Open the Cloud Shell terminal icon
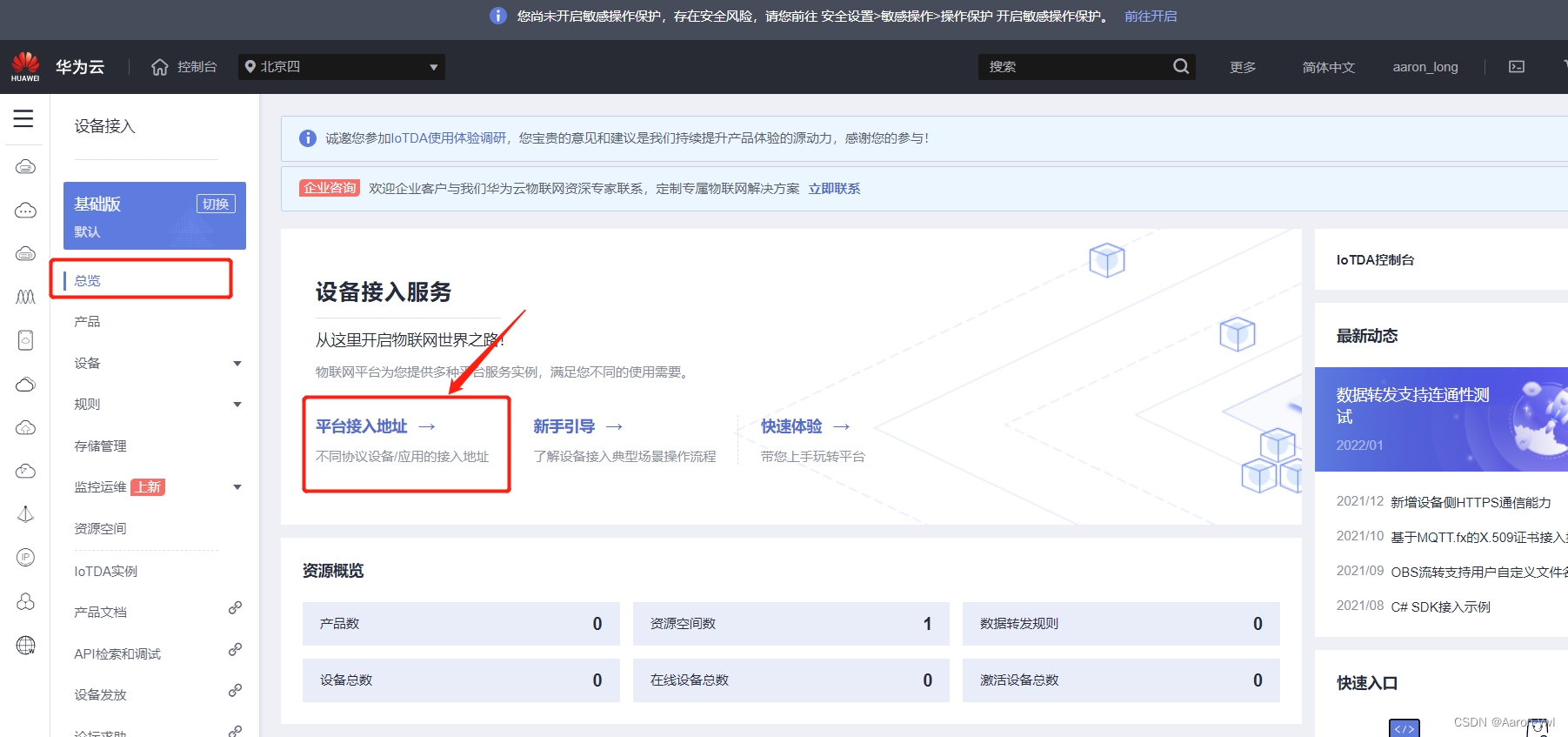 coord(1517,67)
